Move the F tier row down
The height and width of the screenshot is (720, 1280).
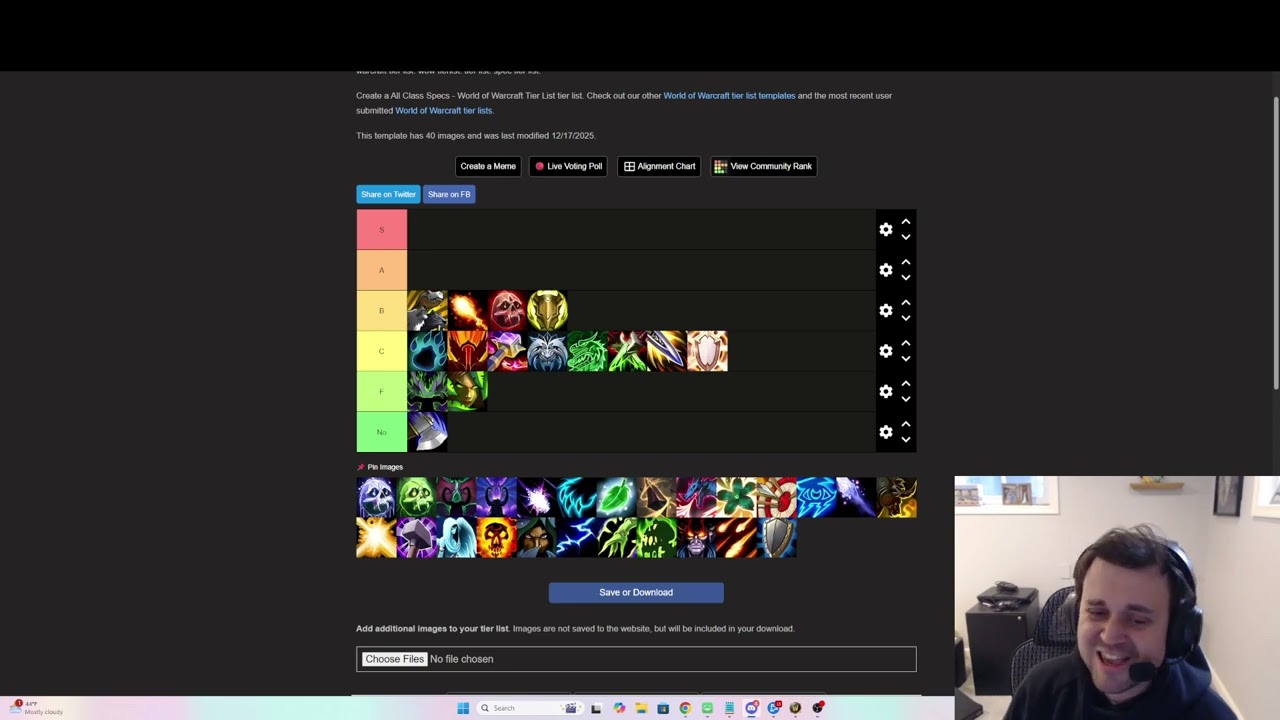click(x=906, y=398)
